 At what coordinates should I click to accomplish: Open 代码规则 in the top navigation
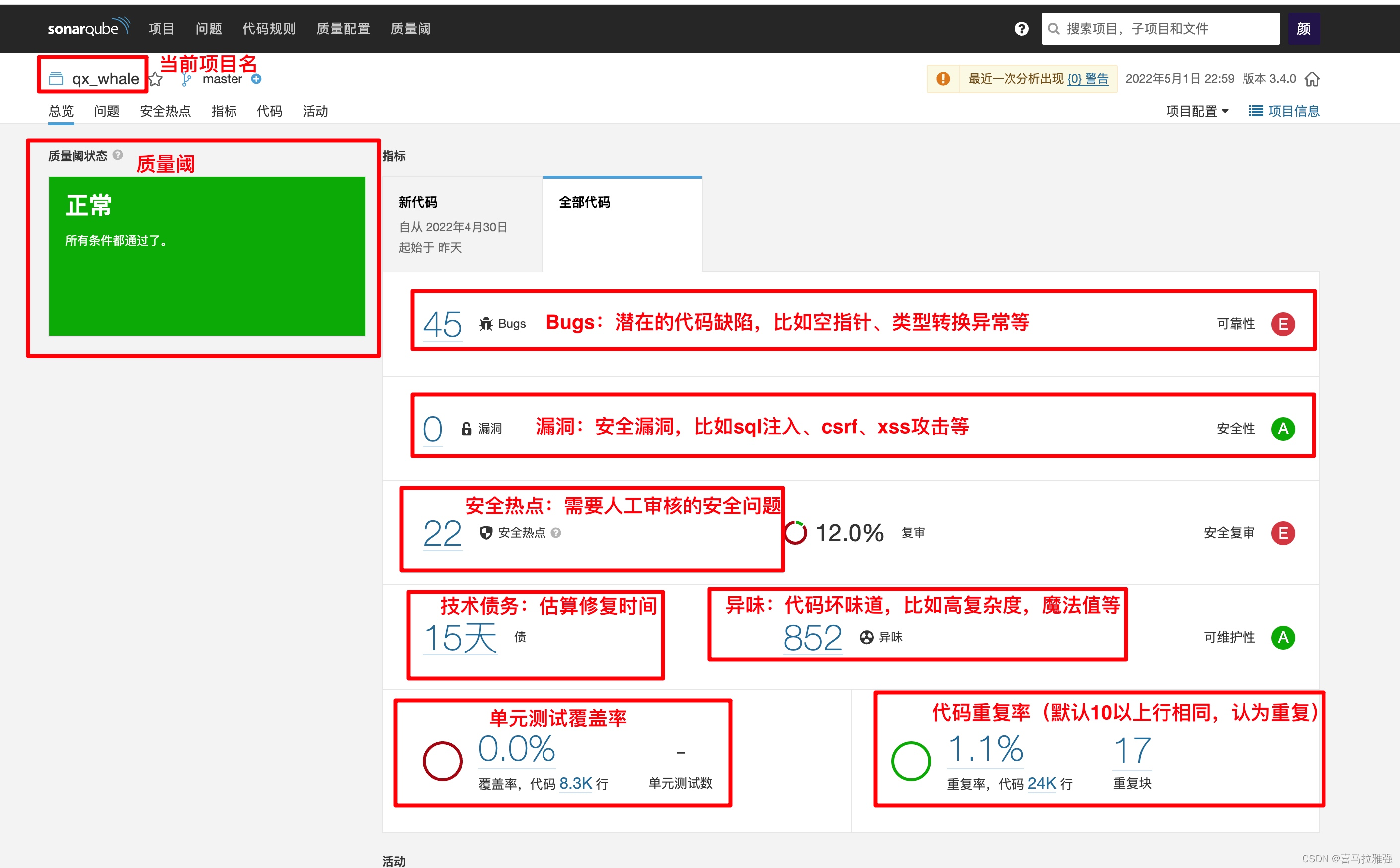tap(269, 29)
